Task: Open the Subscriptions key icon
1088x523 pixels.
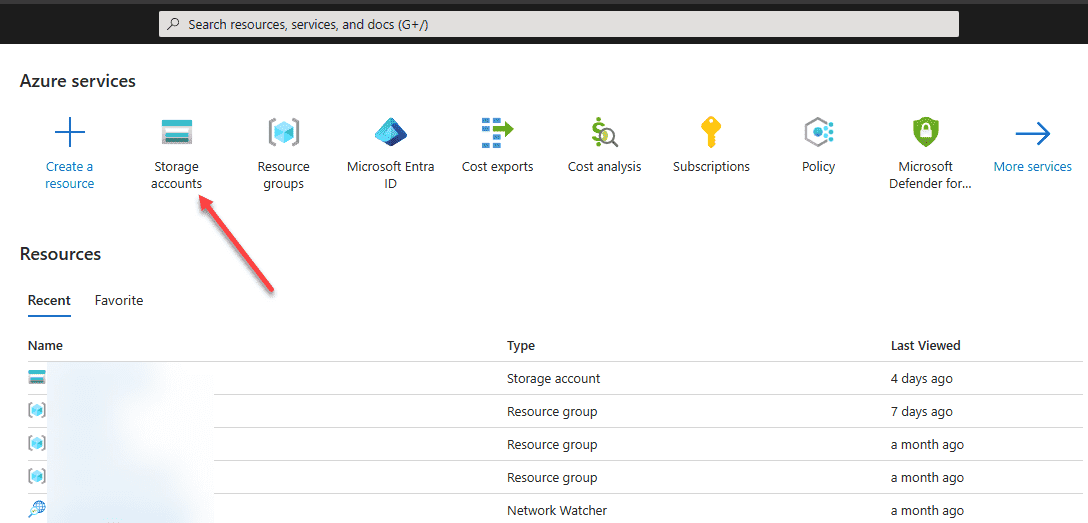Action: 711,132
